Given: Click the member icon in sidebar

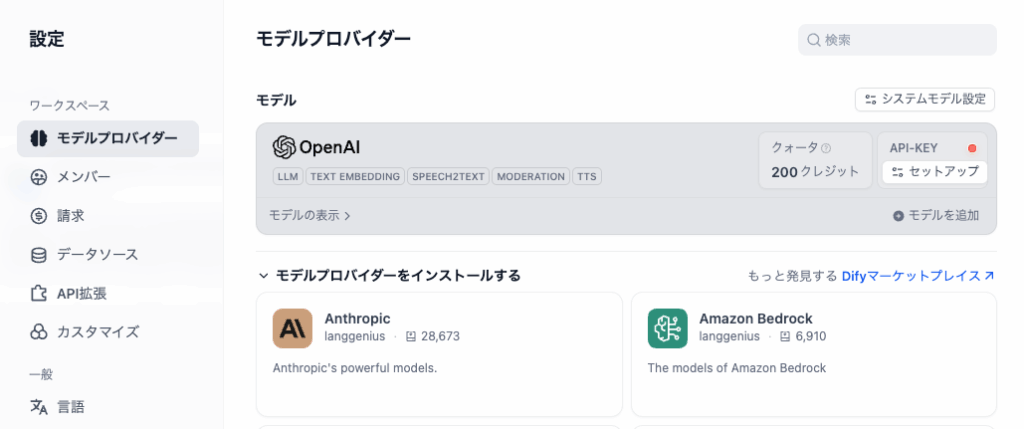Looking at the screenshot, I should (39, 177).
